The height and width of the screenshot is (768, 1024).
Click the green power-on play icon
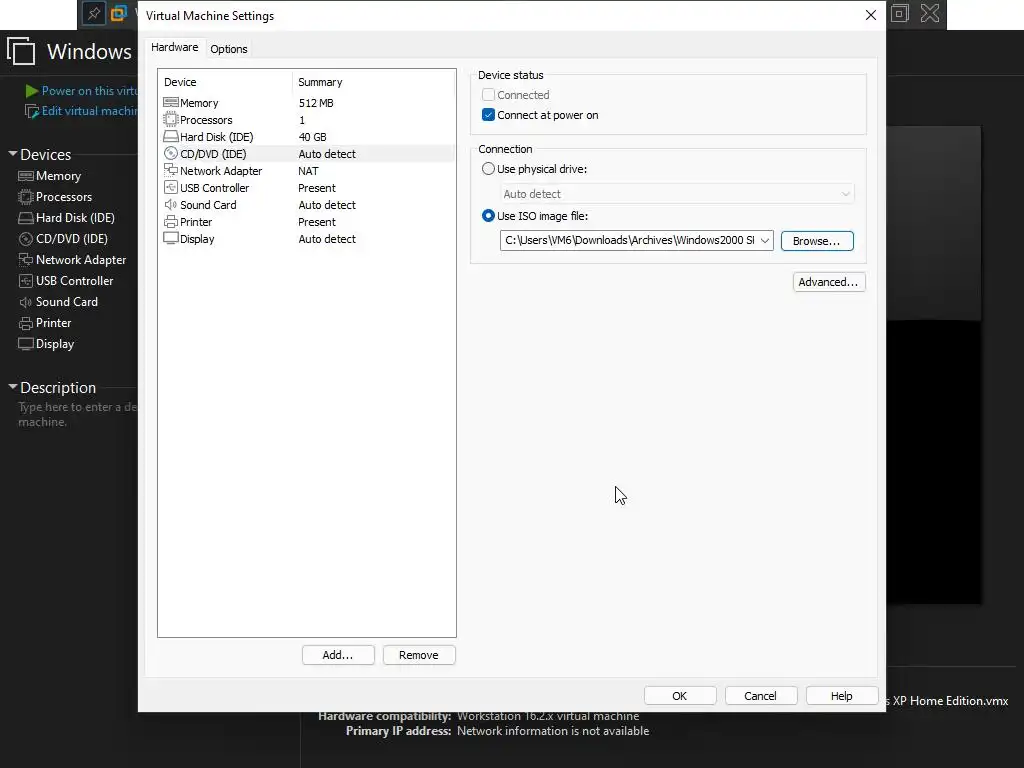pos(31,91)
